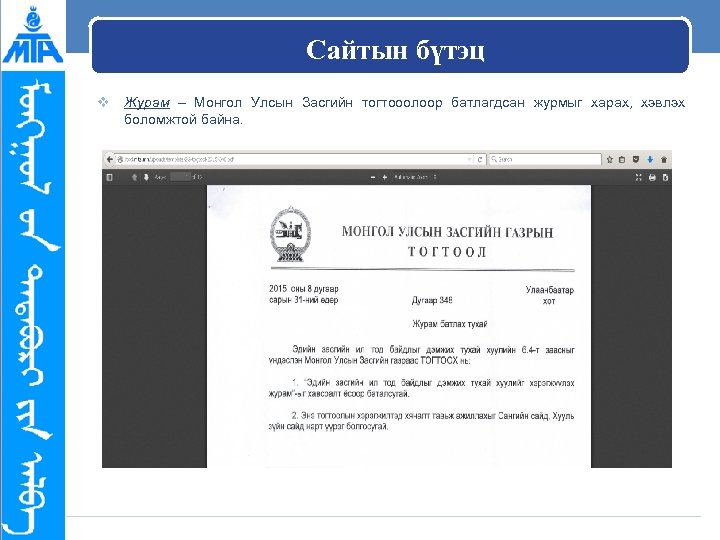Switch PDF viewer to presentation mode
This screenshot has height=540, width=720.
tap(638, 177)
